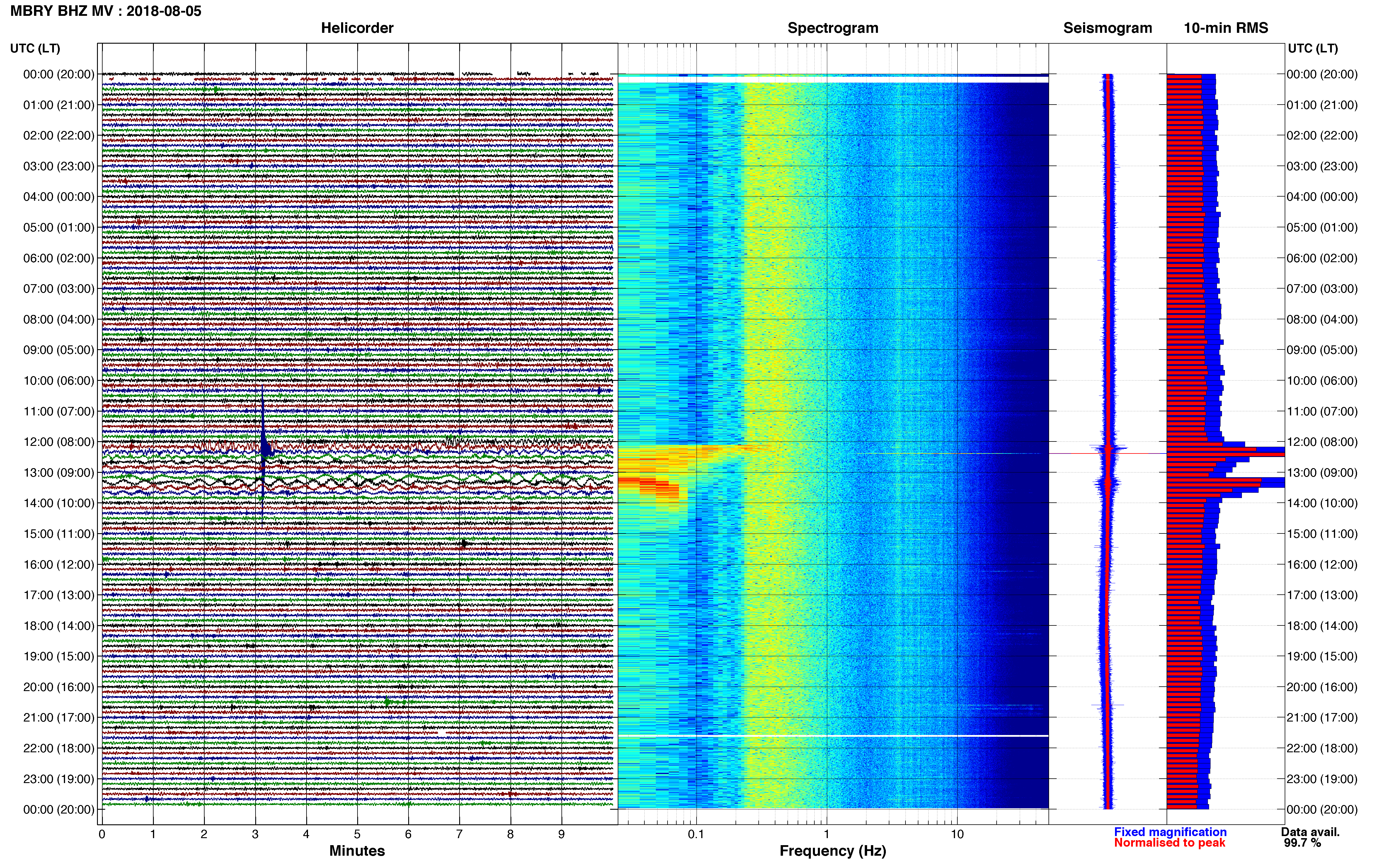Viewport: 1389px width, 868px height.
Task: Click the white data gap band near 21:30 in spectrogram
Action: click(833, 735)
